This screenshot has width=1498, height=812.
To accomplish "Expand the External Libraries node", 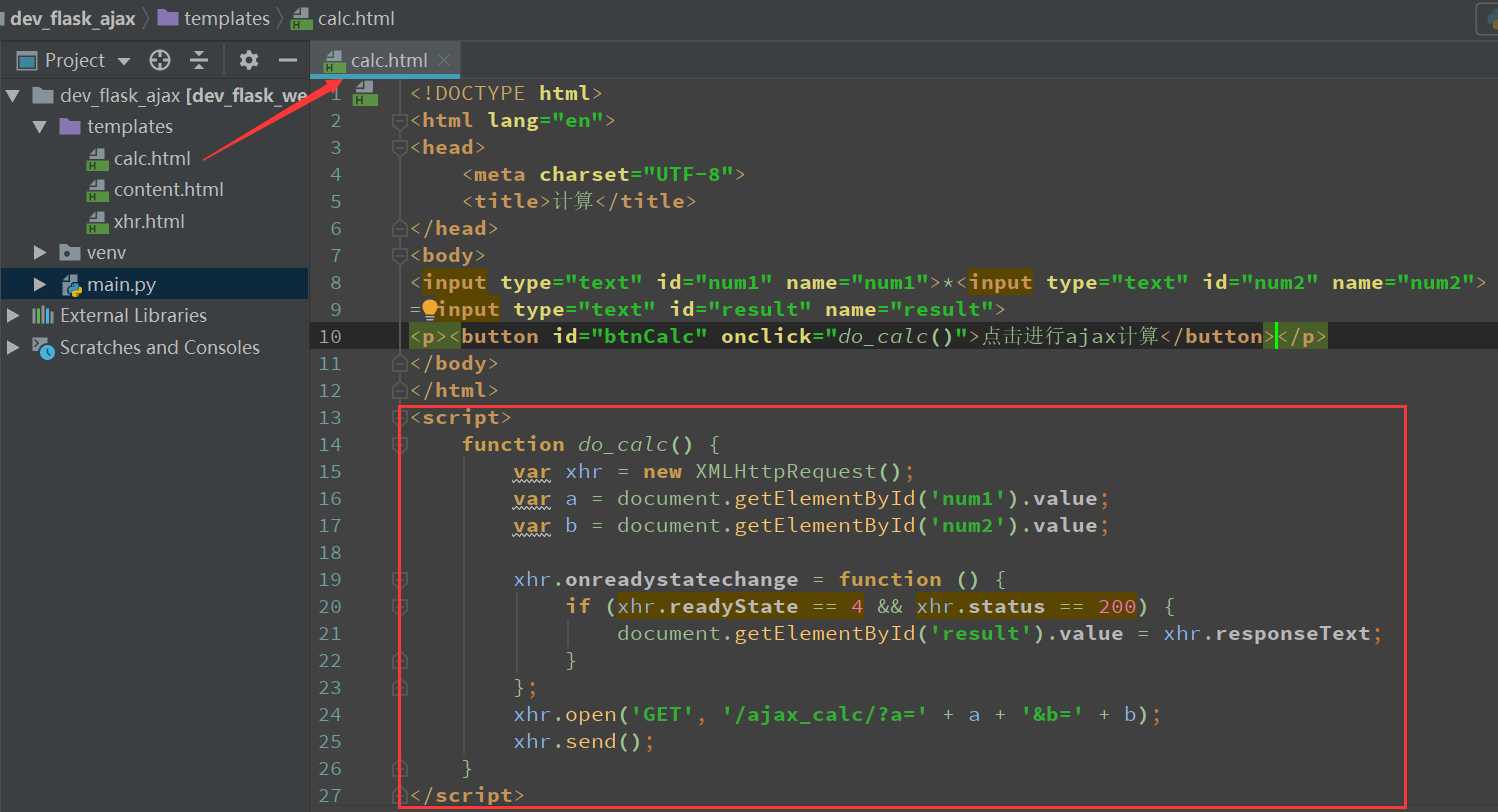I will 13,316.
